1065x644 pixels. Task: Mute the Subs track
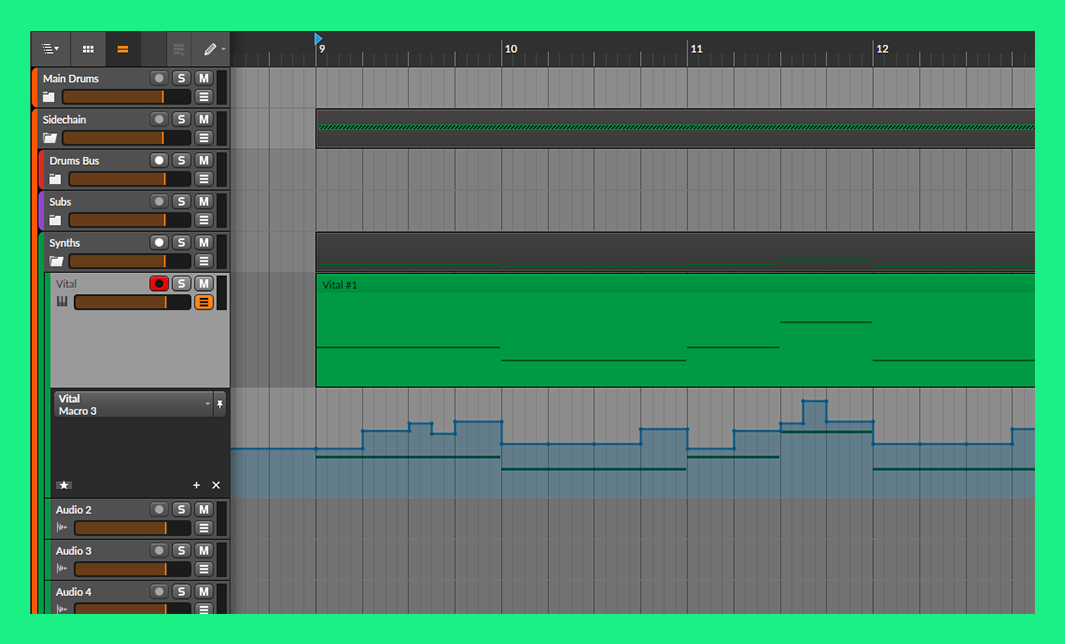[204, 201]
